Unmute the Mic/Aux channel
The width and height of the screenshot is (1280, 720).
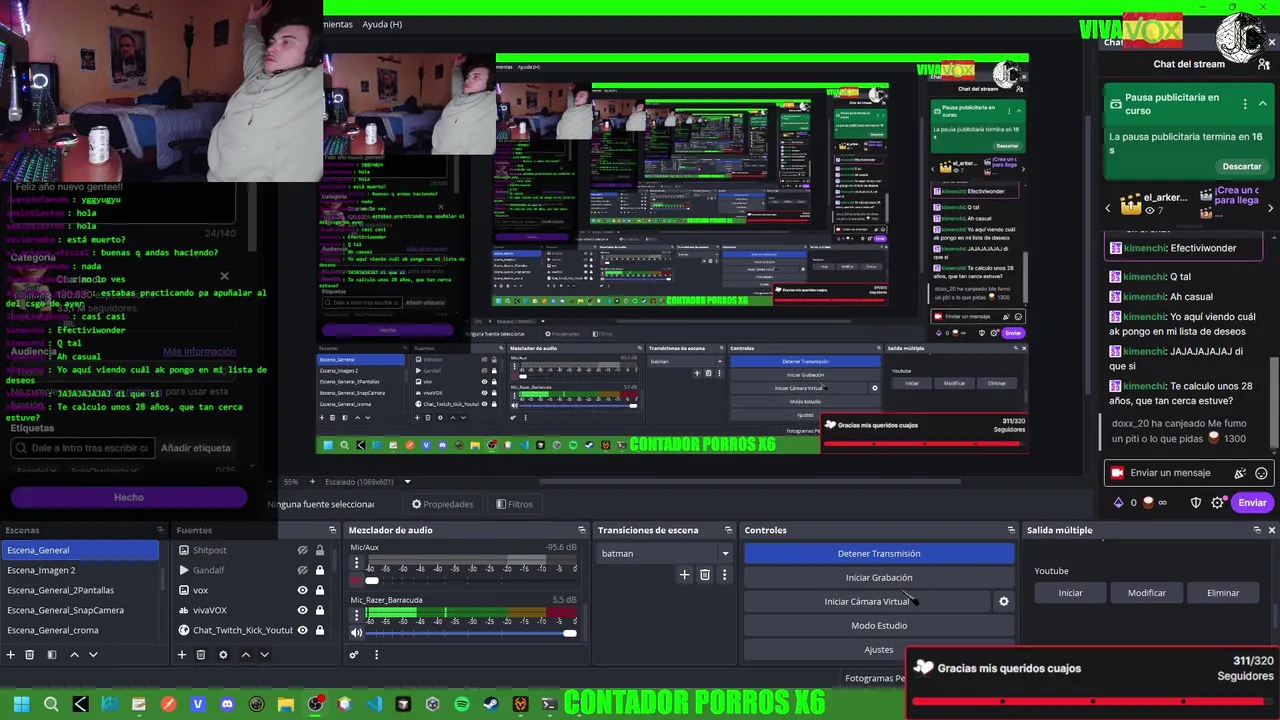(356, 581)
